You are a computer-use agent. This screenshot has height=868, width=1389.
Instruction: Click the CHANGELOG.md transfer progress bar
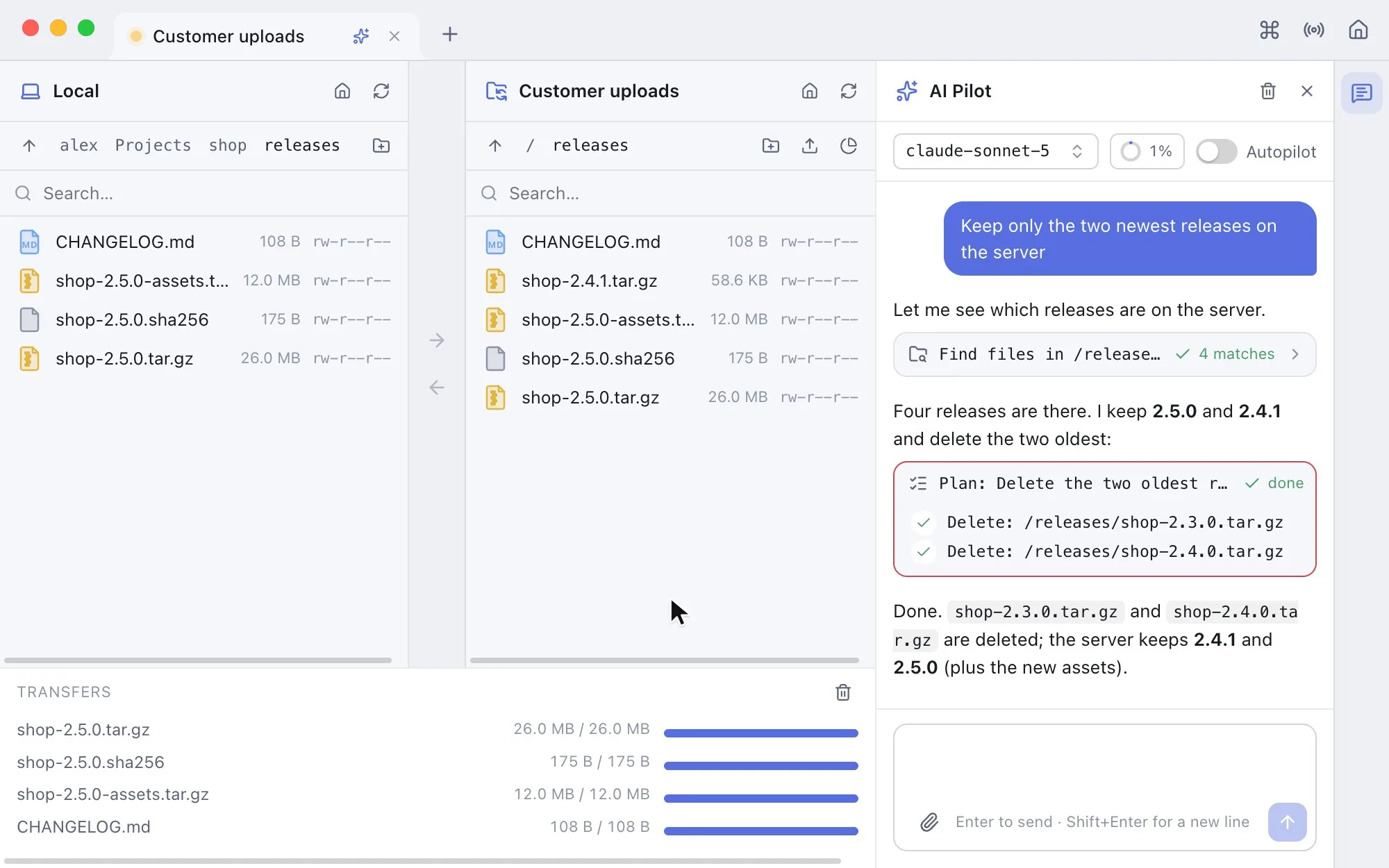tap(760, 831)
